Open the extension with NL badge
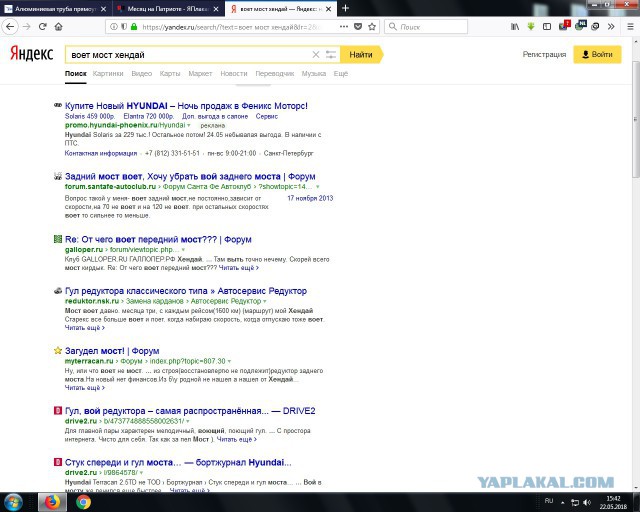 click(580, 26)
